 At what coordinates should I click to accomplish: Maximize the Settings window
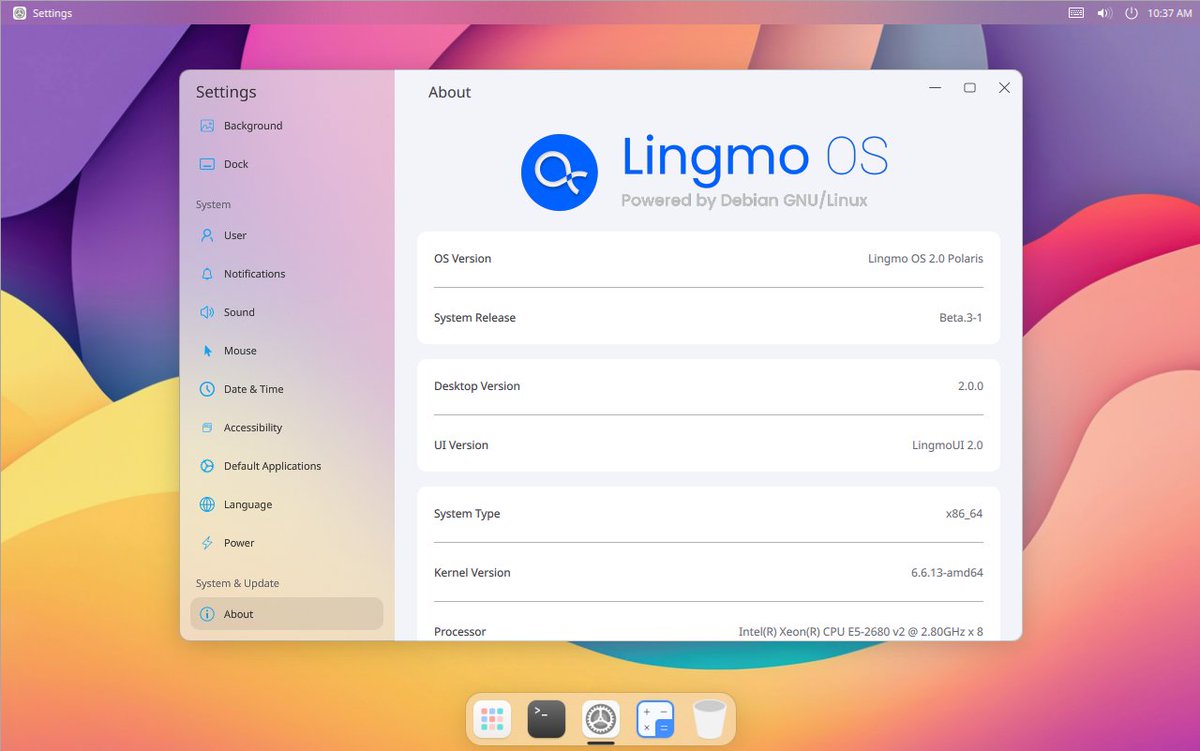[x=969, y=88]
